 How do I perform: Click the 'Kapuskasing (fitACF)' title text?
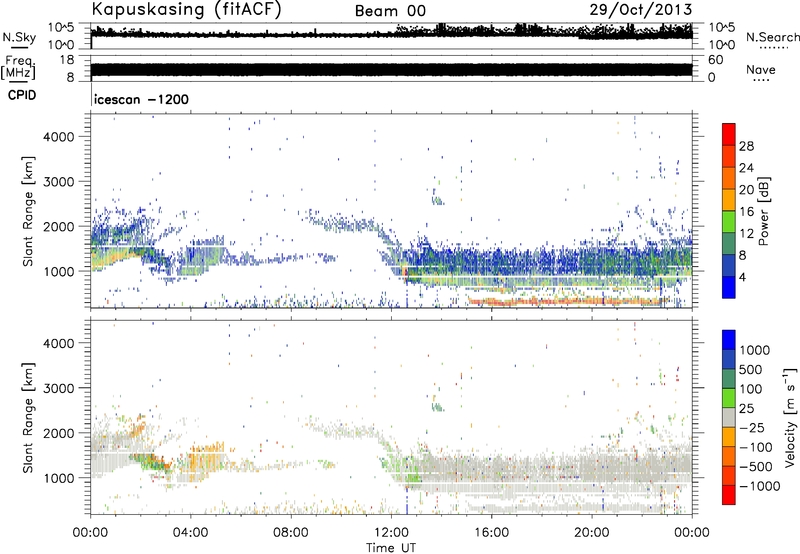(186, 9)
